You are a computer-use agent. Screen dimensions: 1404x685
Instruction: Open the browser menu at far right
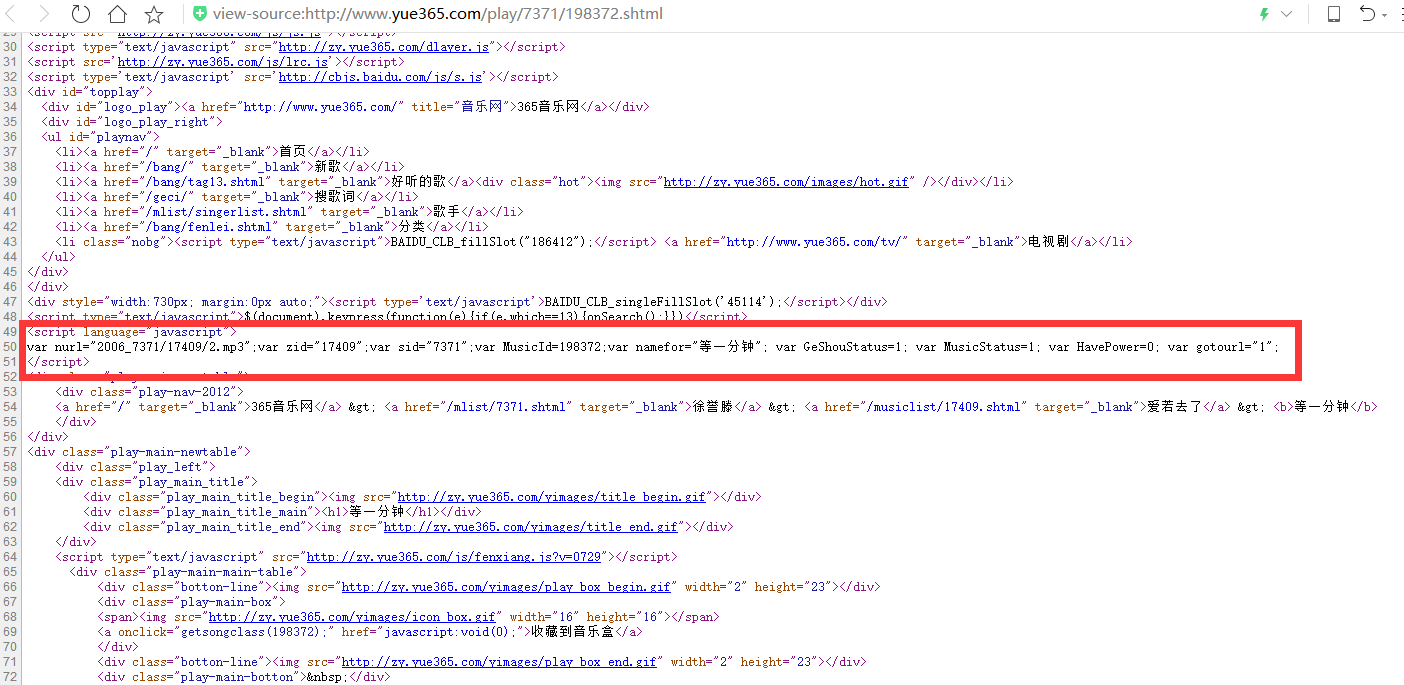1400,14
